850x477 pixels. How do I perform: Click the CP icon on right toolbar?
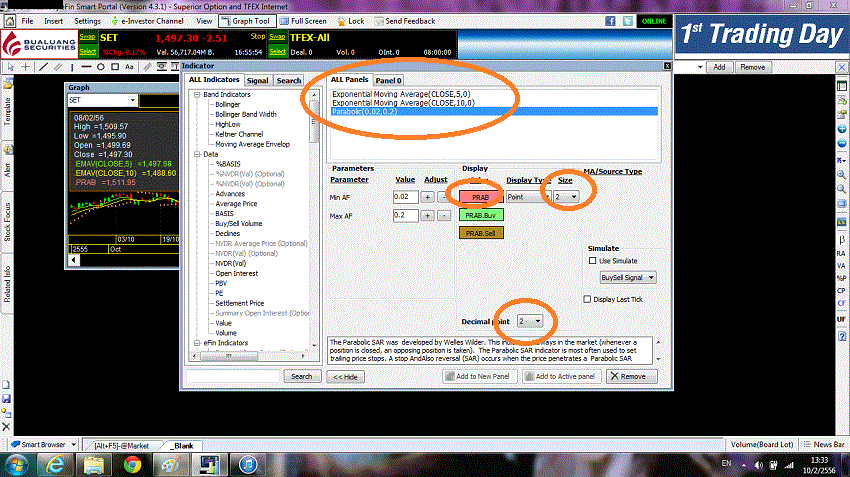point(841,291)
